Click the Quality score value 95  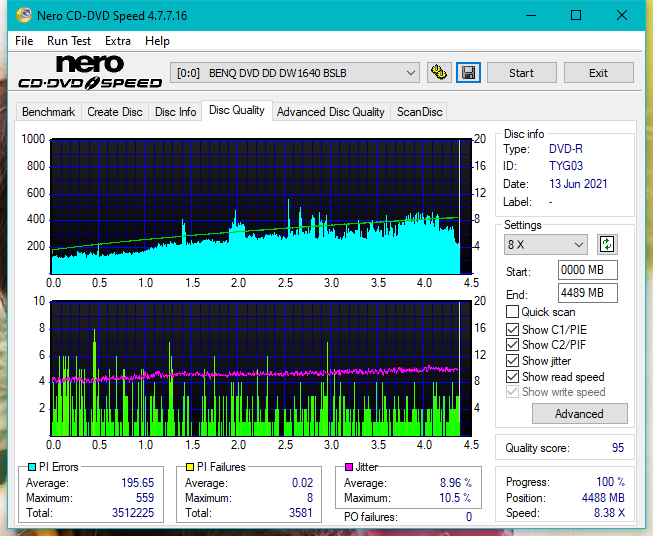618,448
